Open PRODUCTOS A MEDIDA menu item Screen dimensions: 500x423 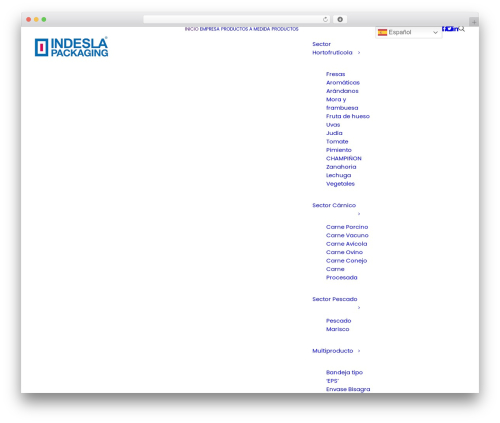click(x=245, y=29)
